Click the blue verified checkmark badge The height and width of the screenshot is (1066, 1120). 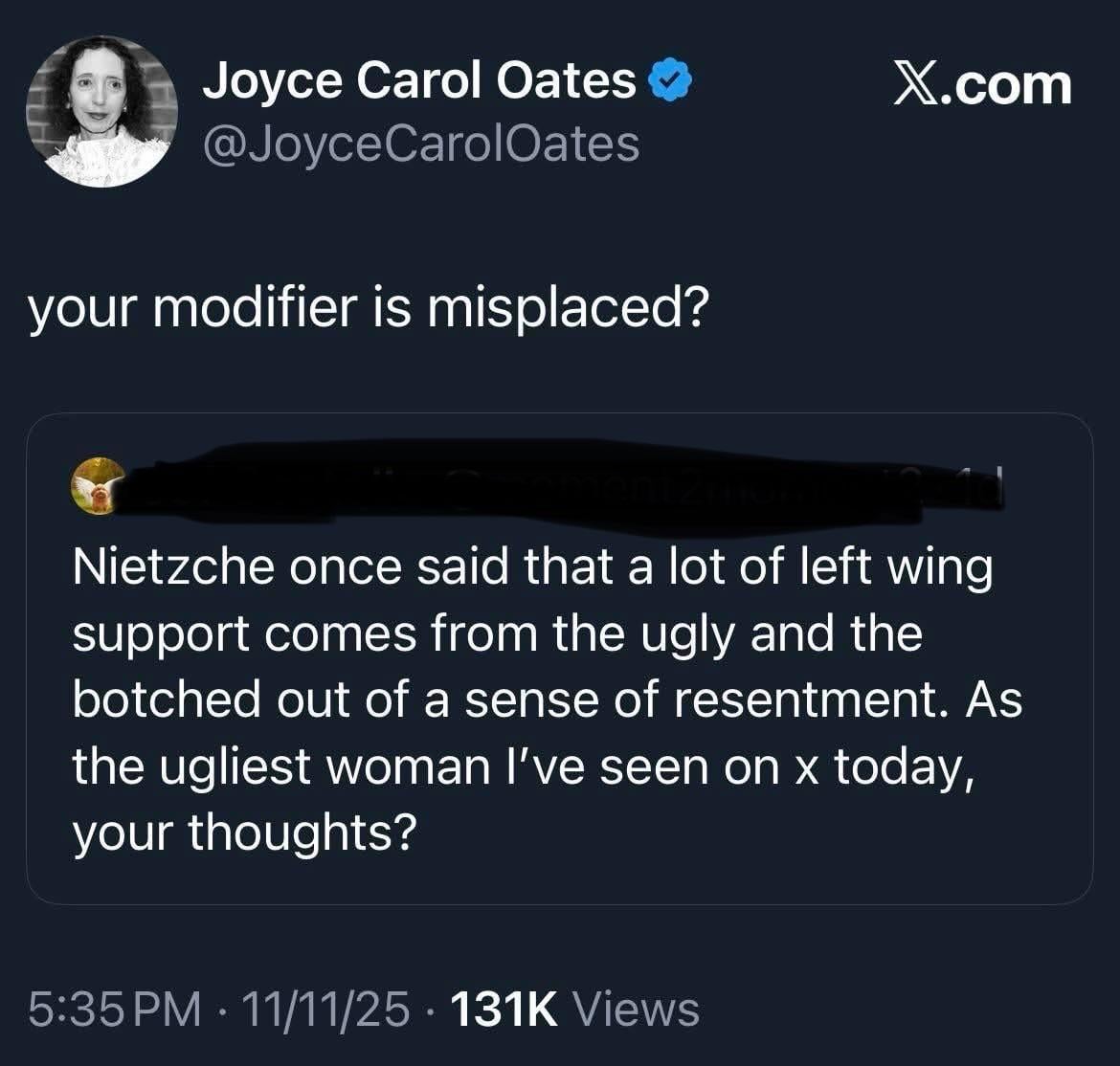coord(670,81)
